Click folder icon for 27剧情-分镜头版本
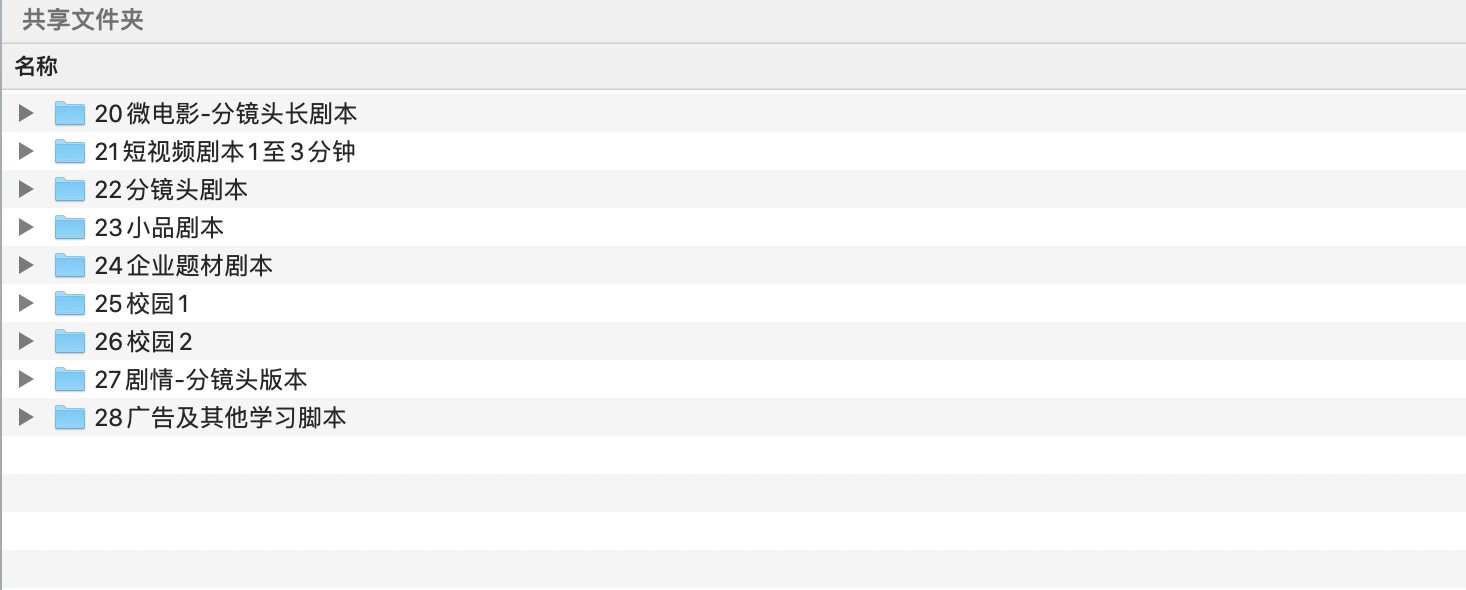 (70, 380)
